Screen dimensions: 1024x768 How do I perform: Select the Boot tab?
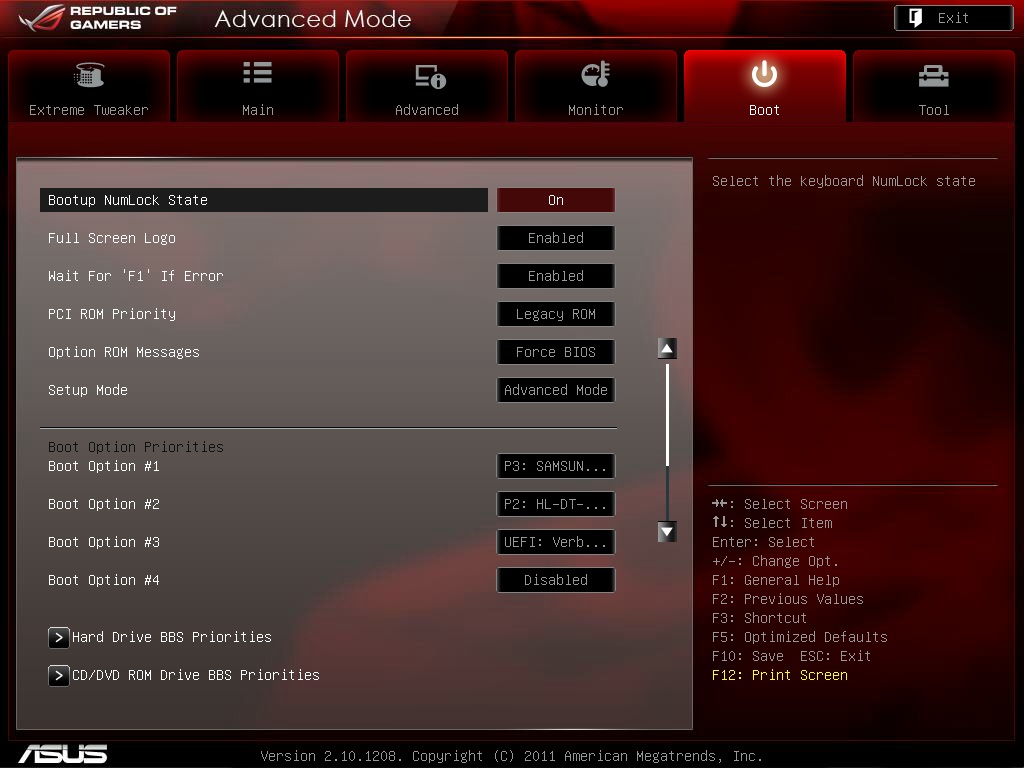click(765, 86)
